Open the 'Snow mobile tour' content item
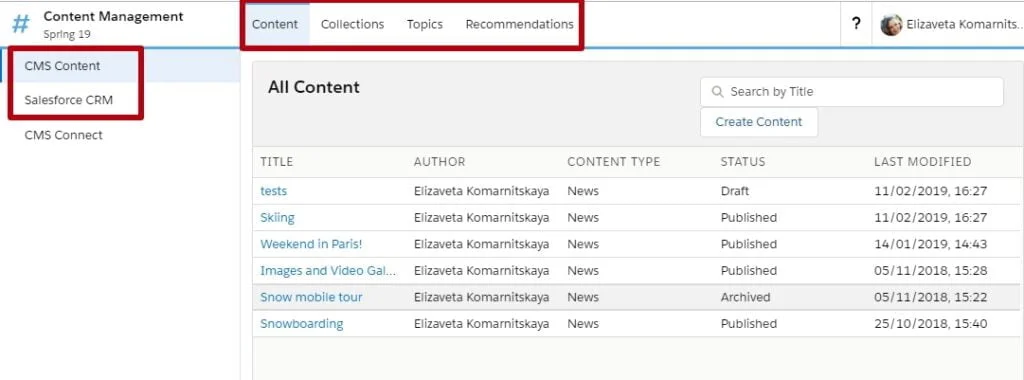 point(311,297)
